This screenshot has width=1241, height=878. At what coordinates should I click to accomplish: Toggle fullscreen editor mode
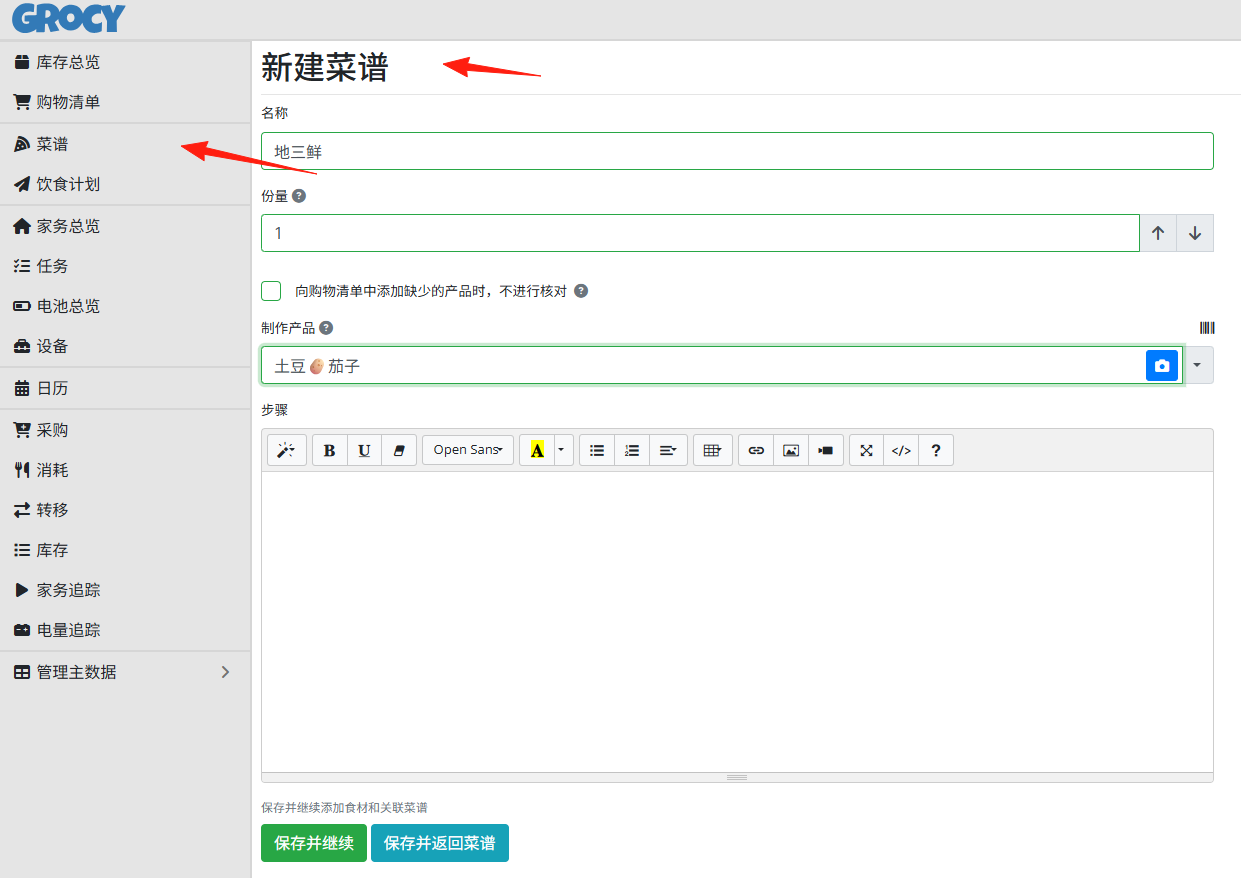[867, 450]
